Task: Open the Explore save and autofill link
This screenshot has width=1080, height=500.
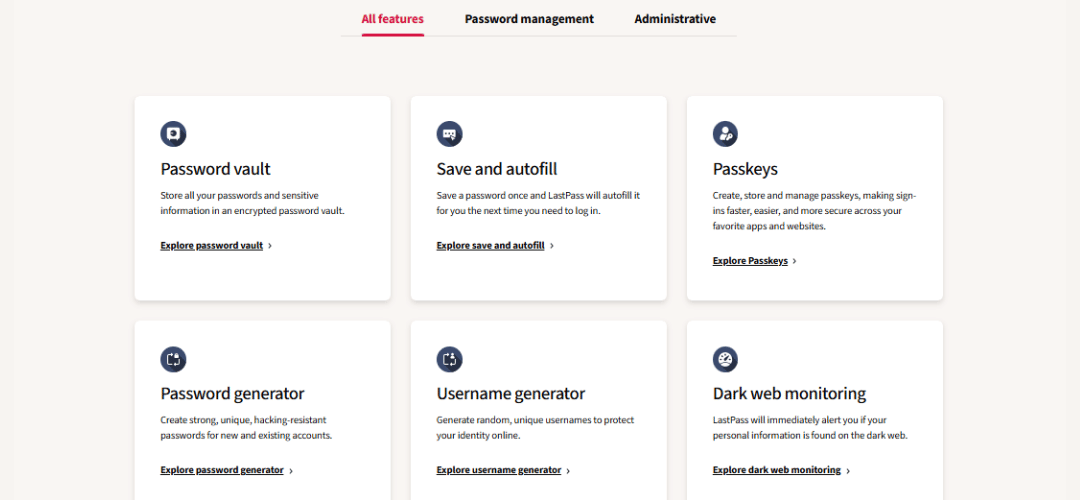Action: click(x=490, y=245)
